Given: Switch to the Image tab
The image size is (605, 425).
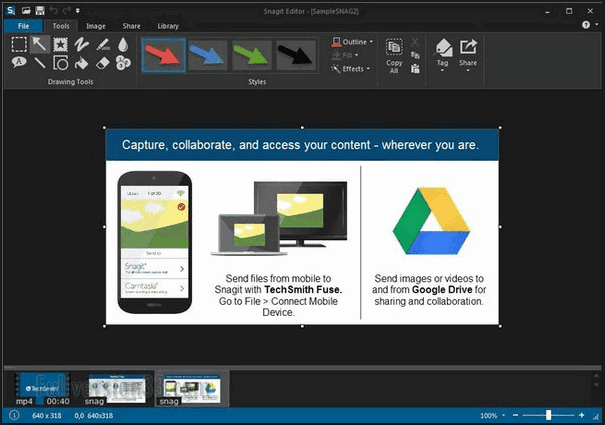Looking at the screenshot, I should 96,26.
